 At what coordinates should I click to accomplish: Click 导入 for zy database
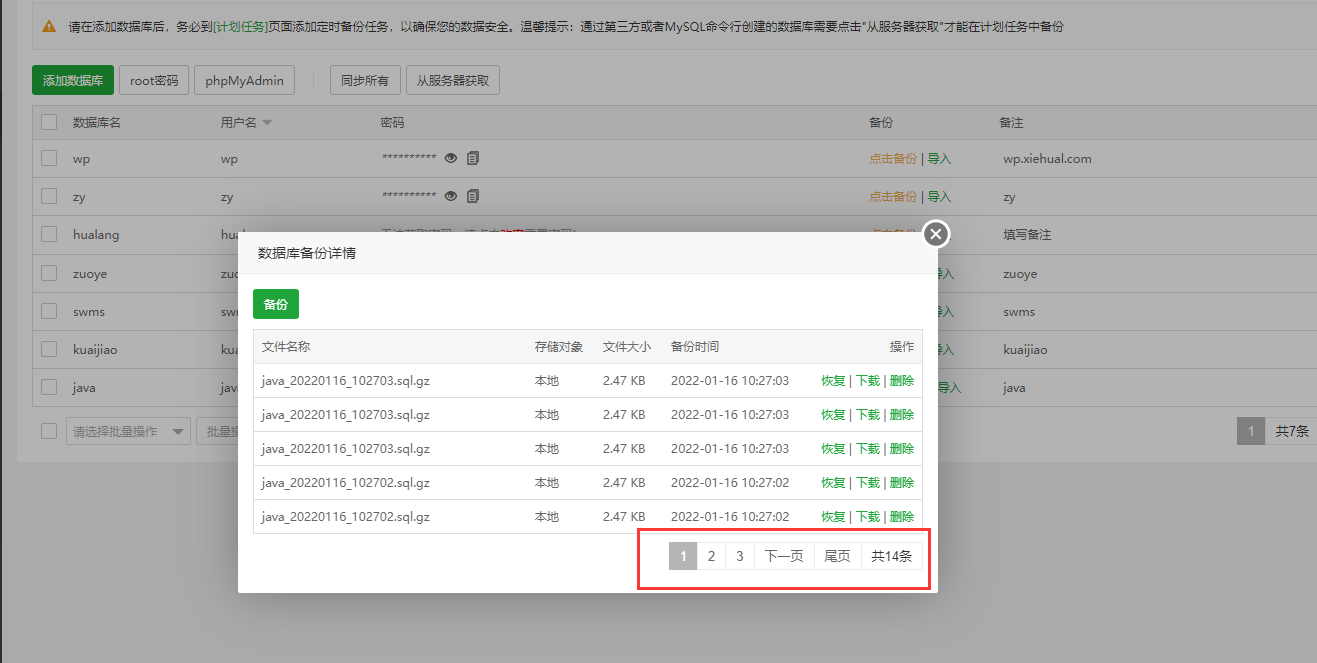point(939,197)
